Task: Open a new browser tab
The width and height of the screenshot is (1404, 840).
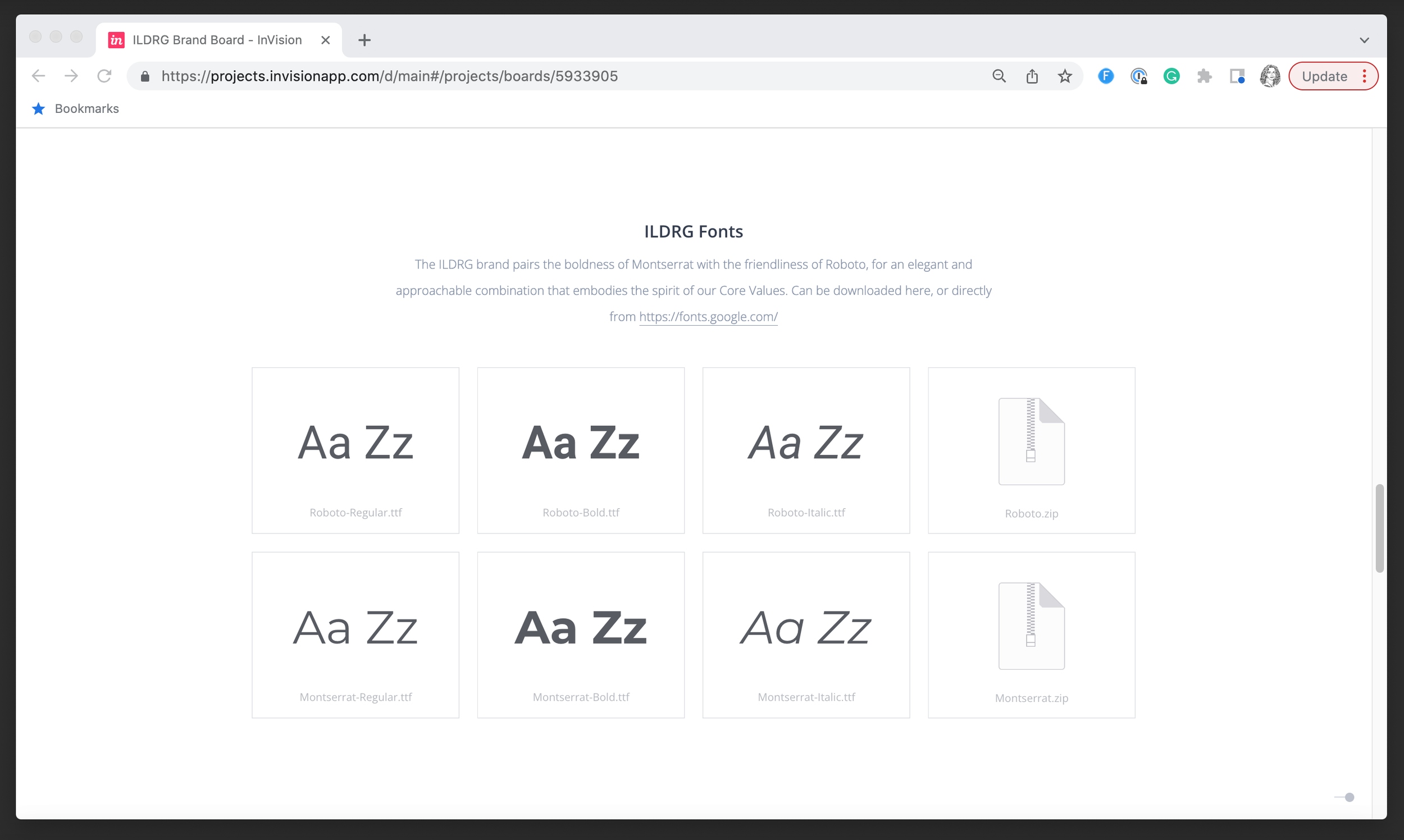Action: point(364,40)
